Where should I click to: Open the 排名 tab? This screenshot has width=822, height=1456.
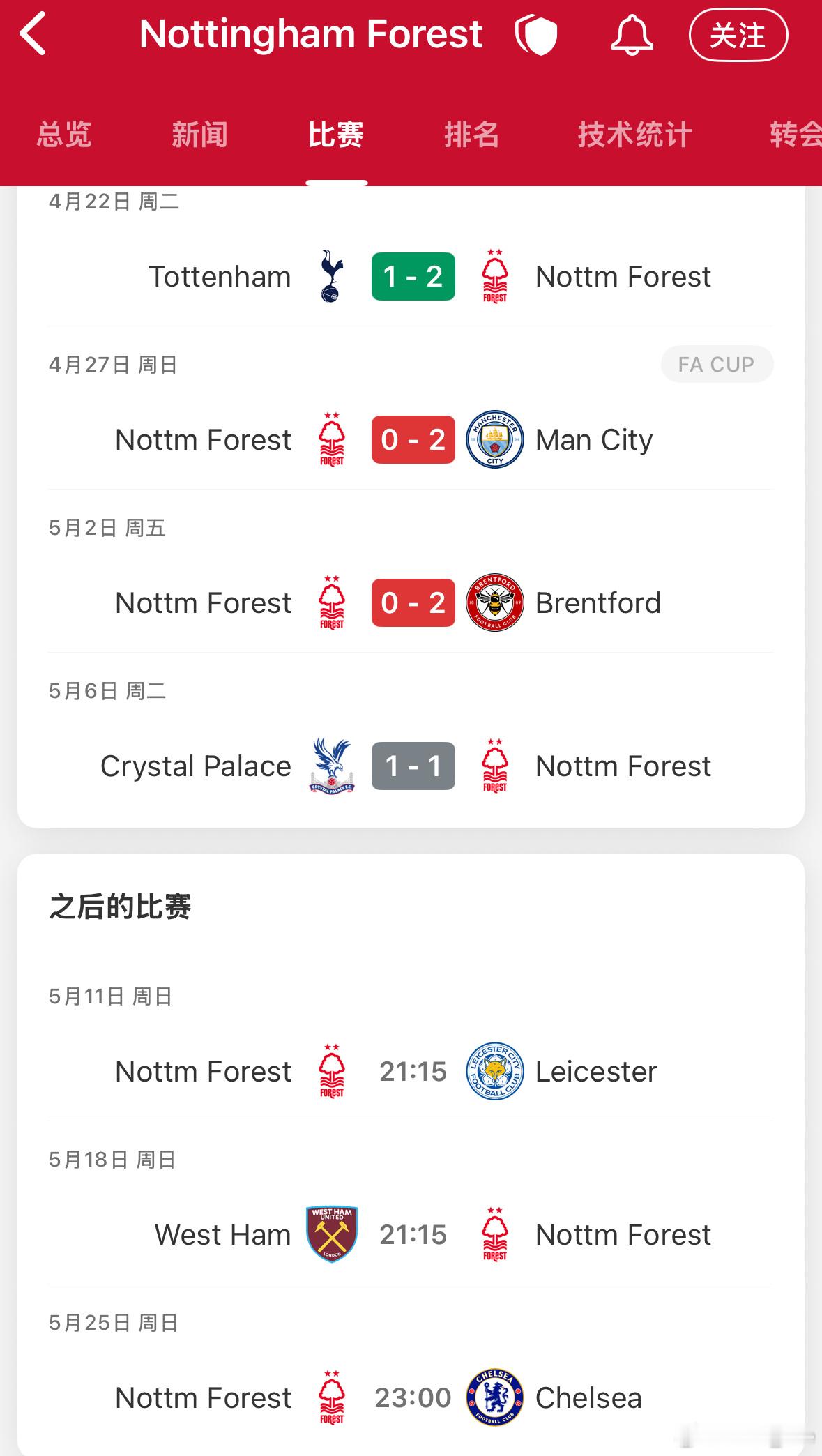tap(472, 135)
